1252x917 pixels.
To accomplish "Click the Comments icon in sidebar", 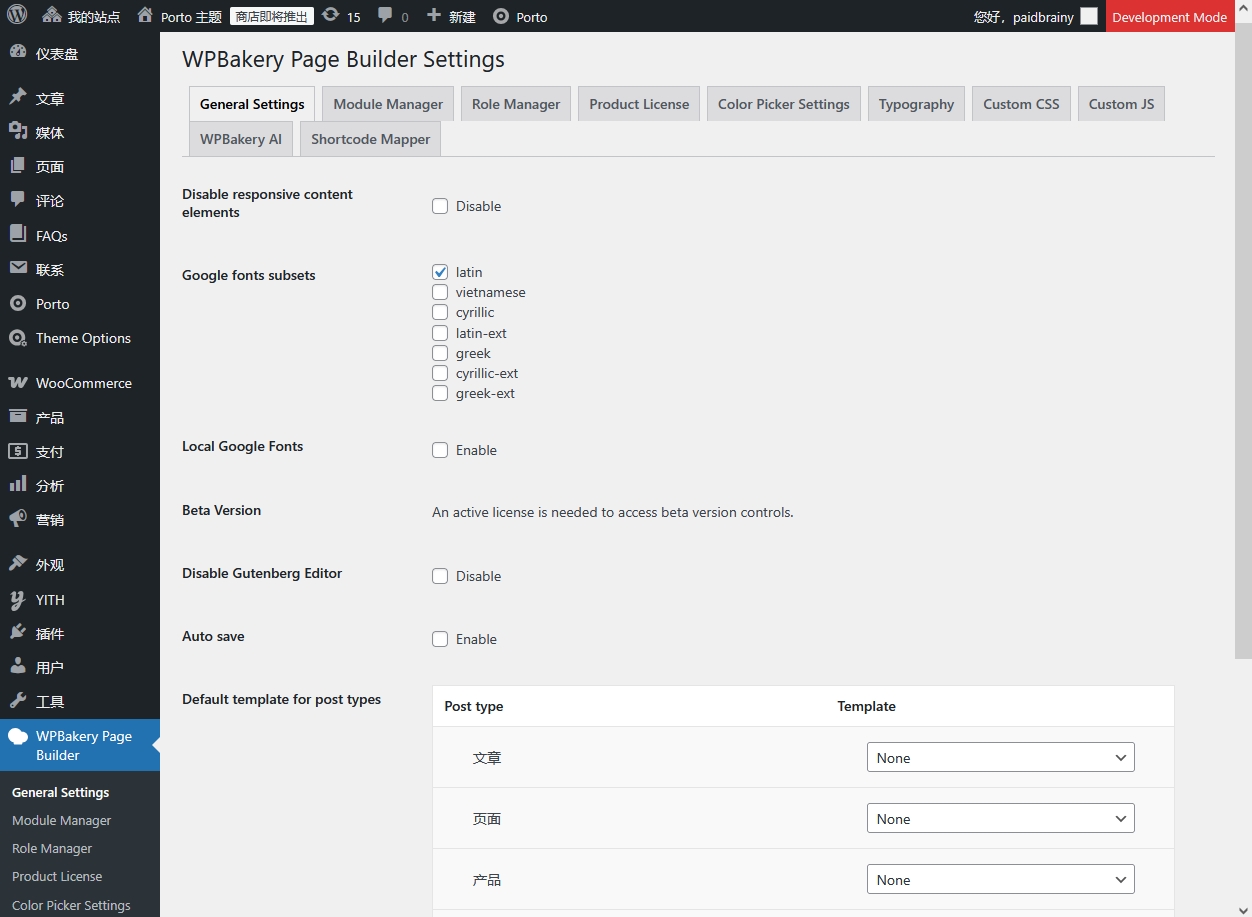I will (x=18, y=200).
